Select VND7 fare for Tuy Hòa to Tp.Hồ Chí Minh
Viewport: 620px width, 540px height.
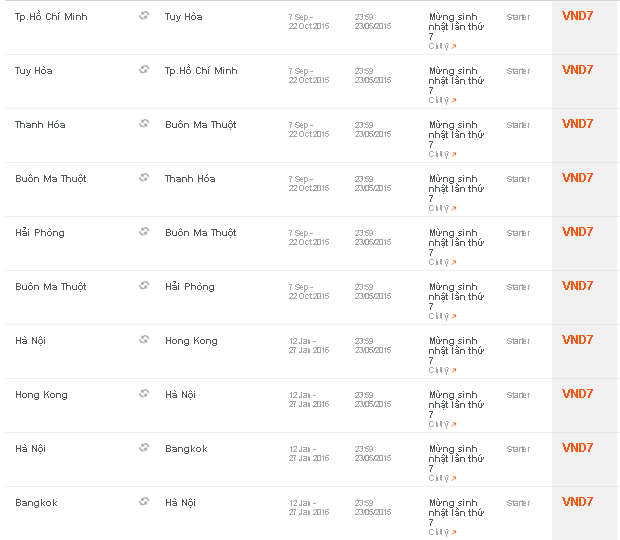click(x=577, y=70)
